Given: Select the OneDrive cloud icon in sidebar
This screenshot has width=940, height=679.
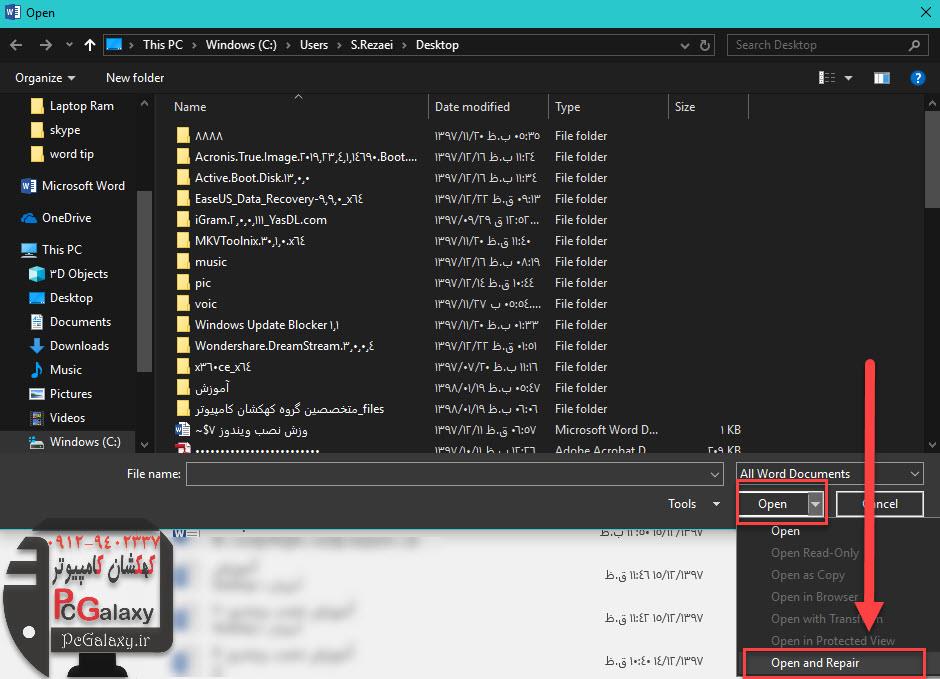Looking at the screenshot, I should coord(29,218).
